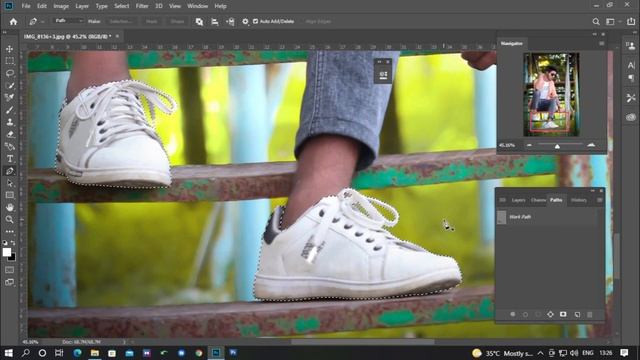Open Edit Toolbar three-dots button
640x360 pixels.
point(10,231)
